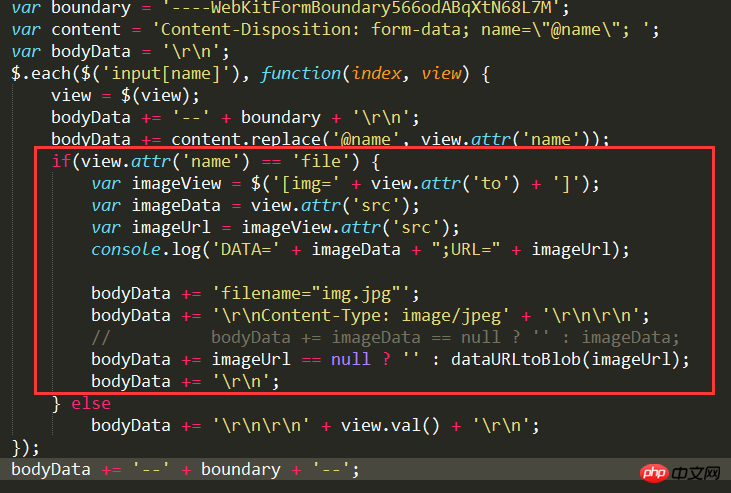The height and width of the screenshot is (493, 731).
Task: Click the 'file' string in the if condition
Action: click(x=321, y=161)
